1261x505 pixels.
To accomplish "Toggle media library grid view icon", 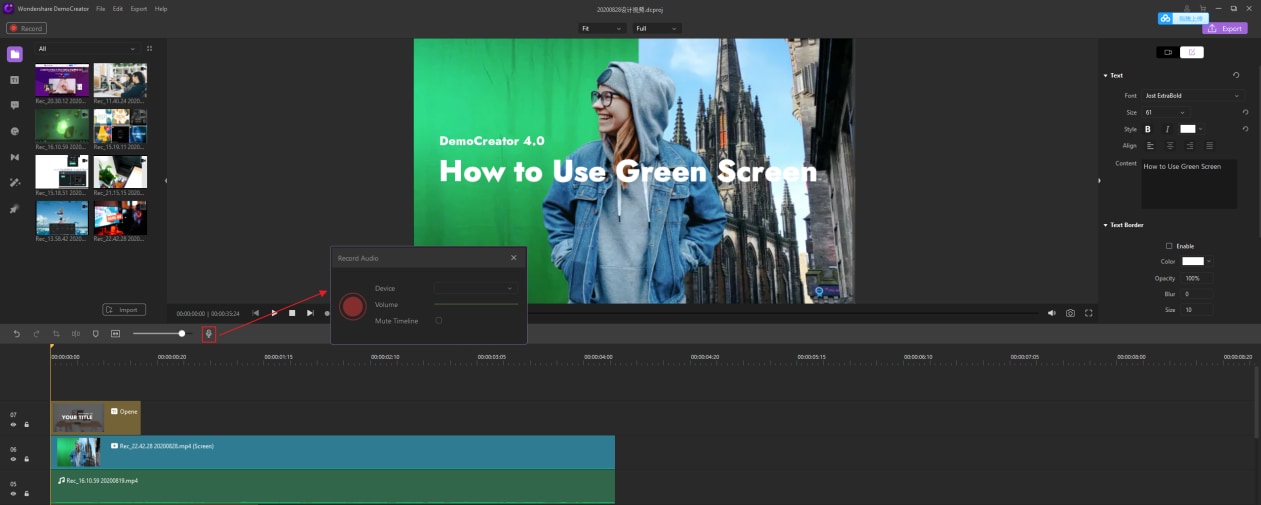I will pos(150,48).
